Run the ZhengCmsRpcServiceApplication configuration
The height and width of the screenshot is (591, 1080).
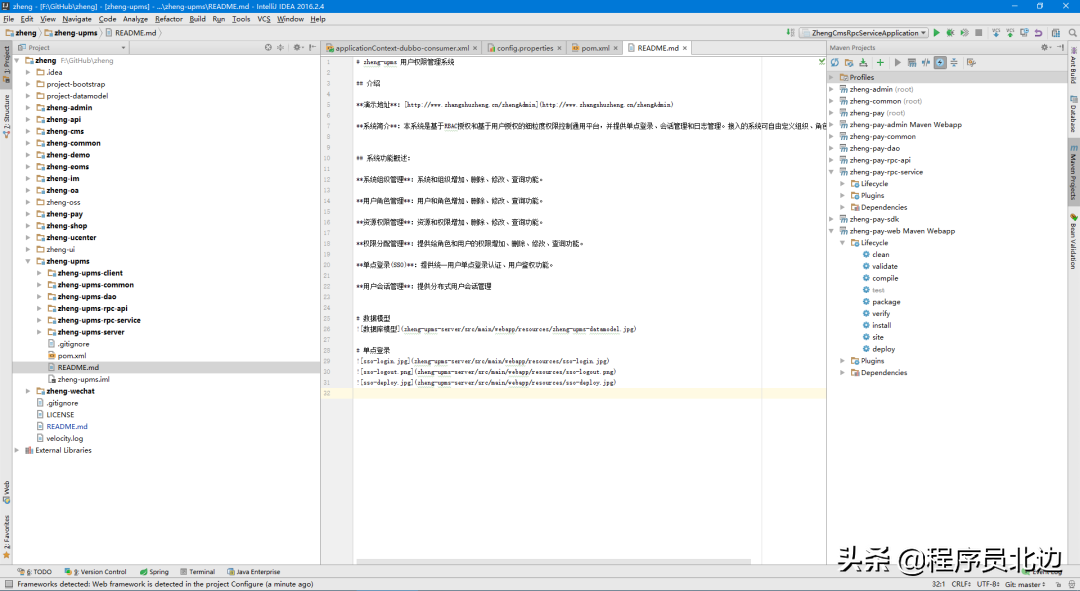937,32
